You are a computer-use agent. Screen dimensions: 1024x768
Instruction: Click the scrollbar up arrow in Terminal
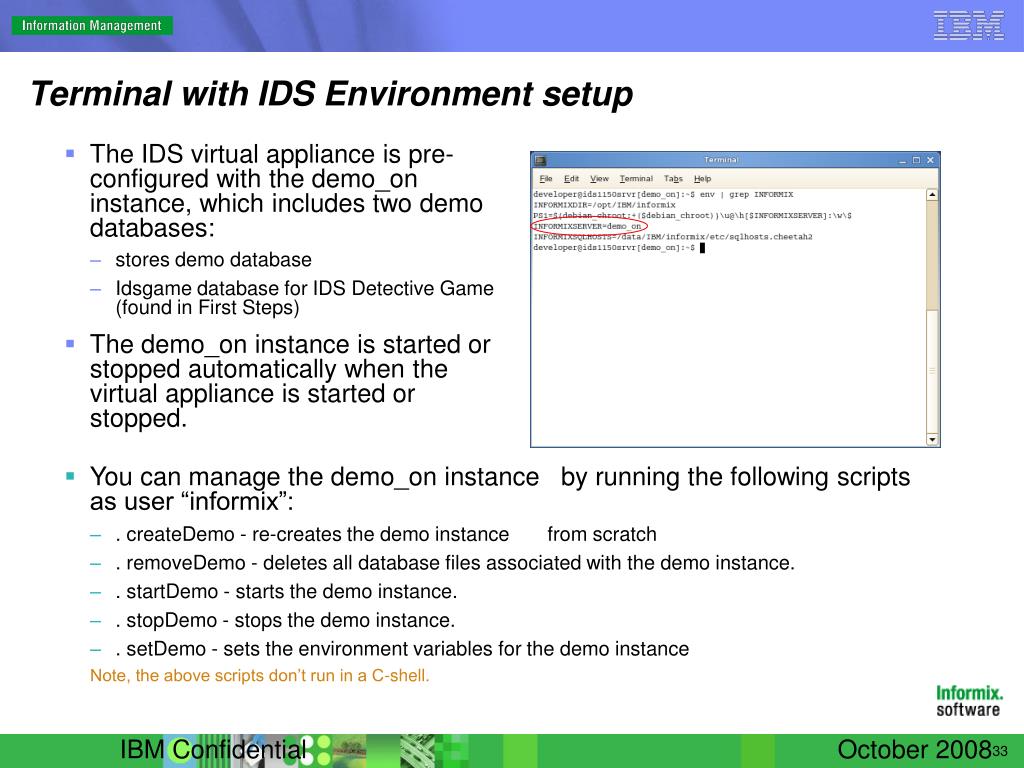click(x=932, y=194)
